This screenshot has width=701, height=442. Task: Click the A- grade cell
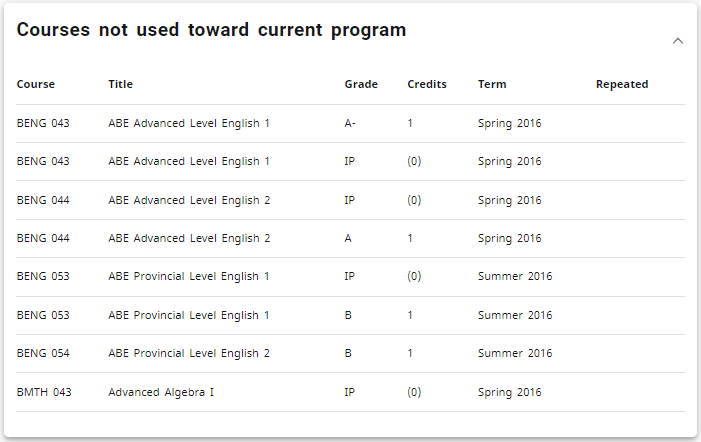click(x=350, y=123)
